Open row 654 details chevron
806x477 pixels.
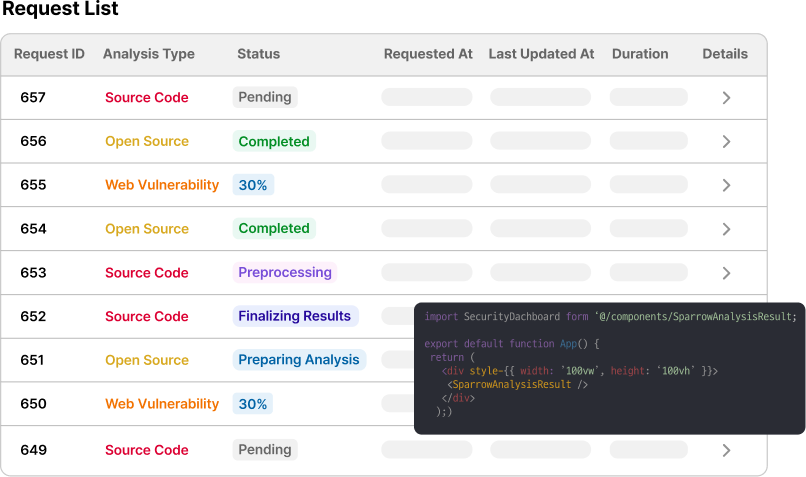click(726, 229)
